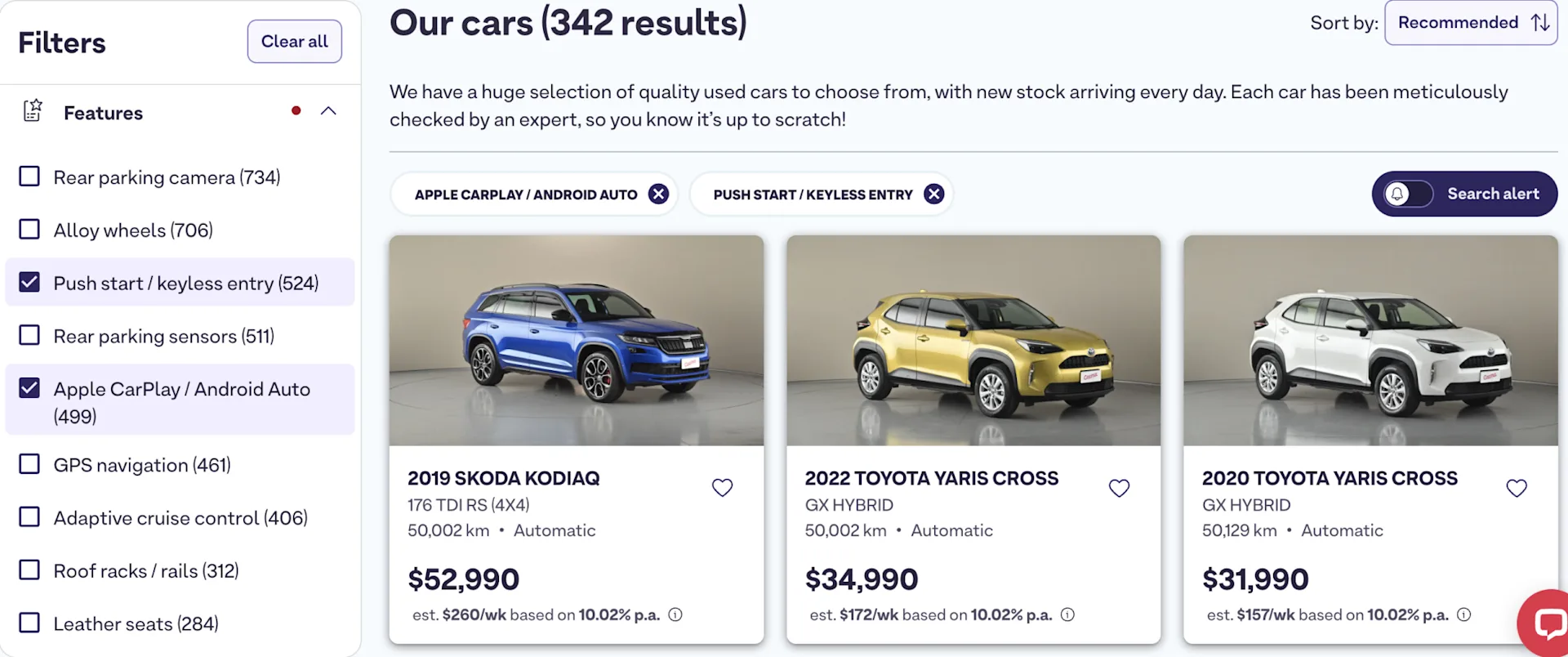
Task: Remove the Push Start / Keyless Entry chip
Action: [x=933, y=194]
